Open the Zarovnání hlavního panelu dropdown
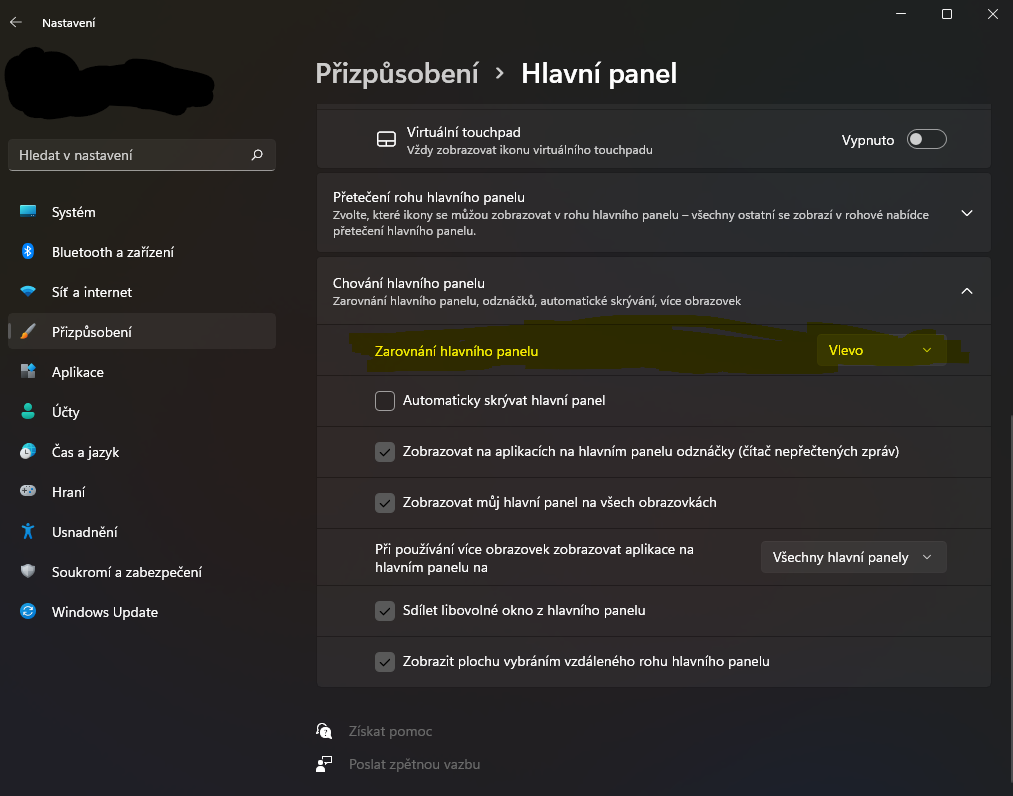This screenshot has height=796, width=1013. (x=881, y=350)
